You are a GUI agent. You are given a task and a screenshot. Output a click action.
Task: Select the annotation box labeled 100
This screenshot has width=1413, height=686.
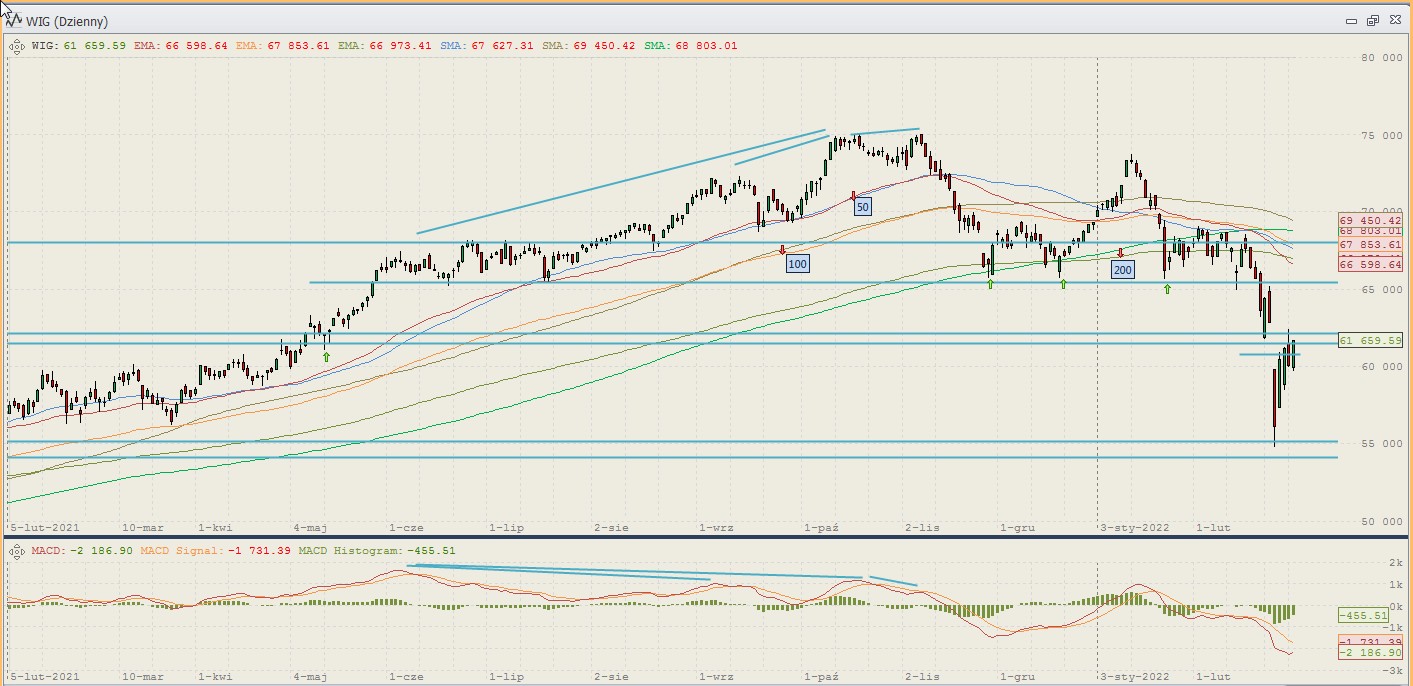click(x=797, y=264)
